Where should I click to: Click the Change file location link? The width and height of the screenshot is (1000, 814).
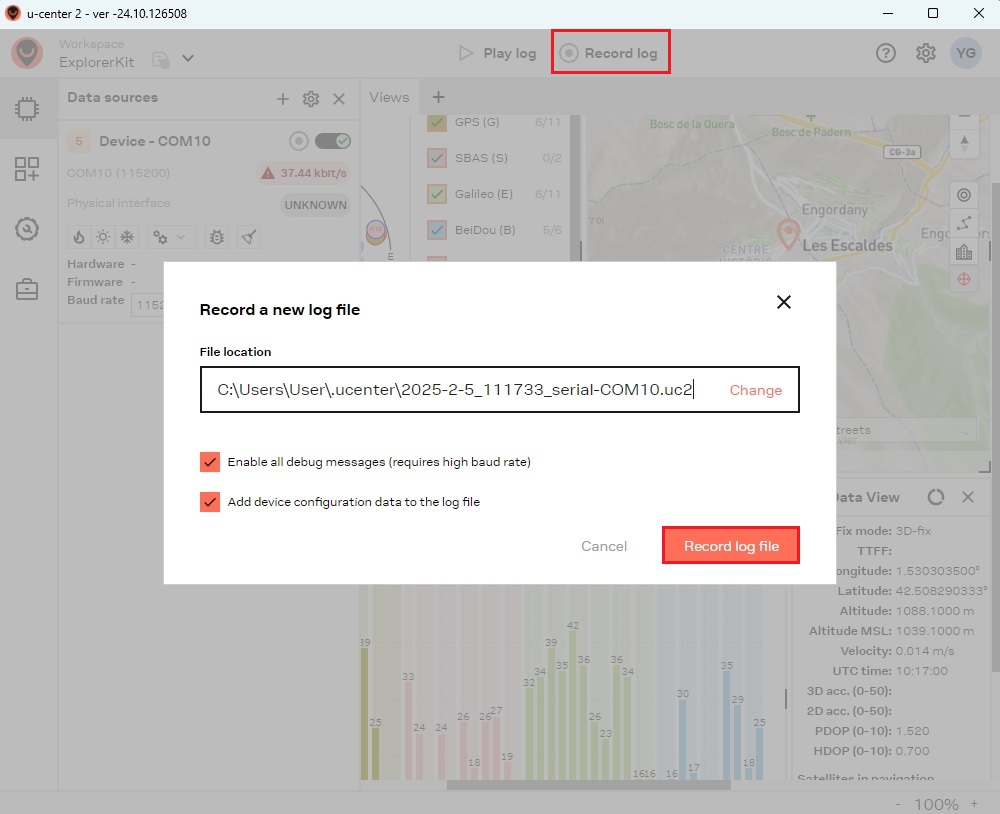click(x=755, y=390)
